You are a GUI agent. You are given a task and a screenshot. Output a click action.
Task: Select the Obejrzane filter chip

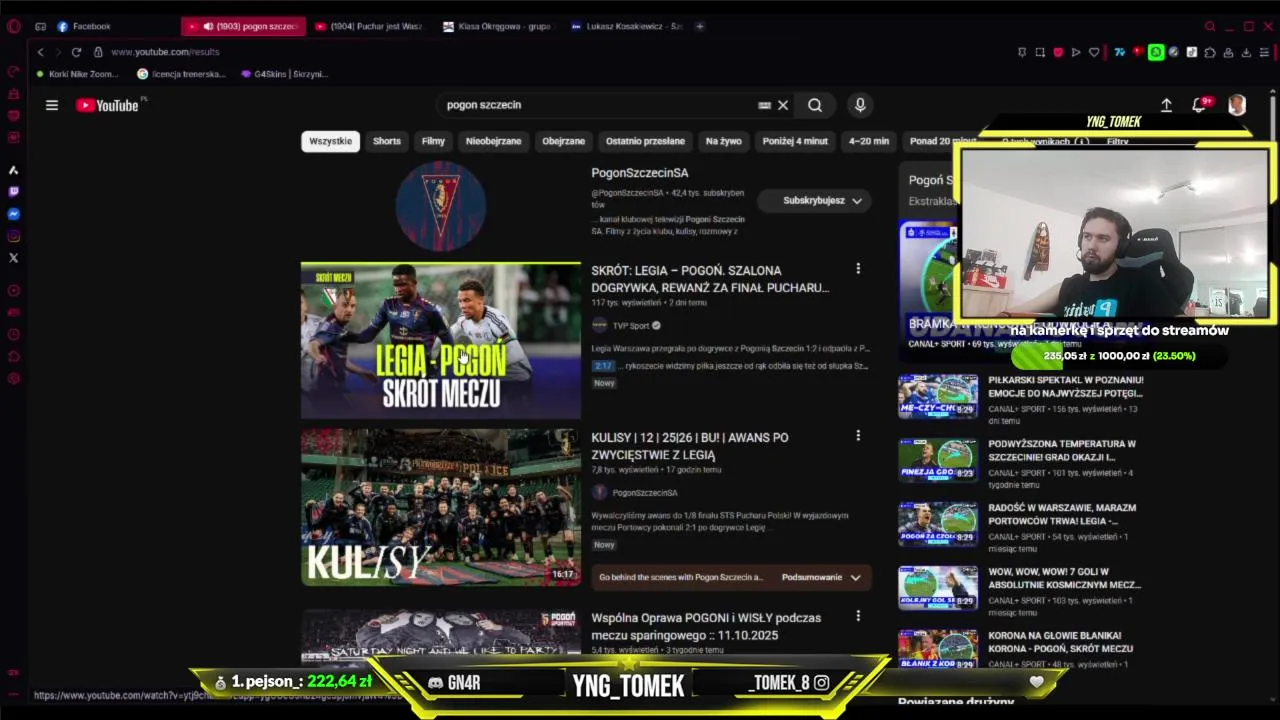pyautogui.click(x=563, y=141)
